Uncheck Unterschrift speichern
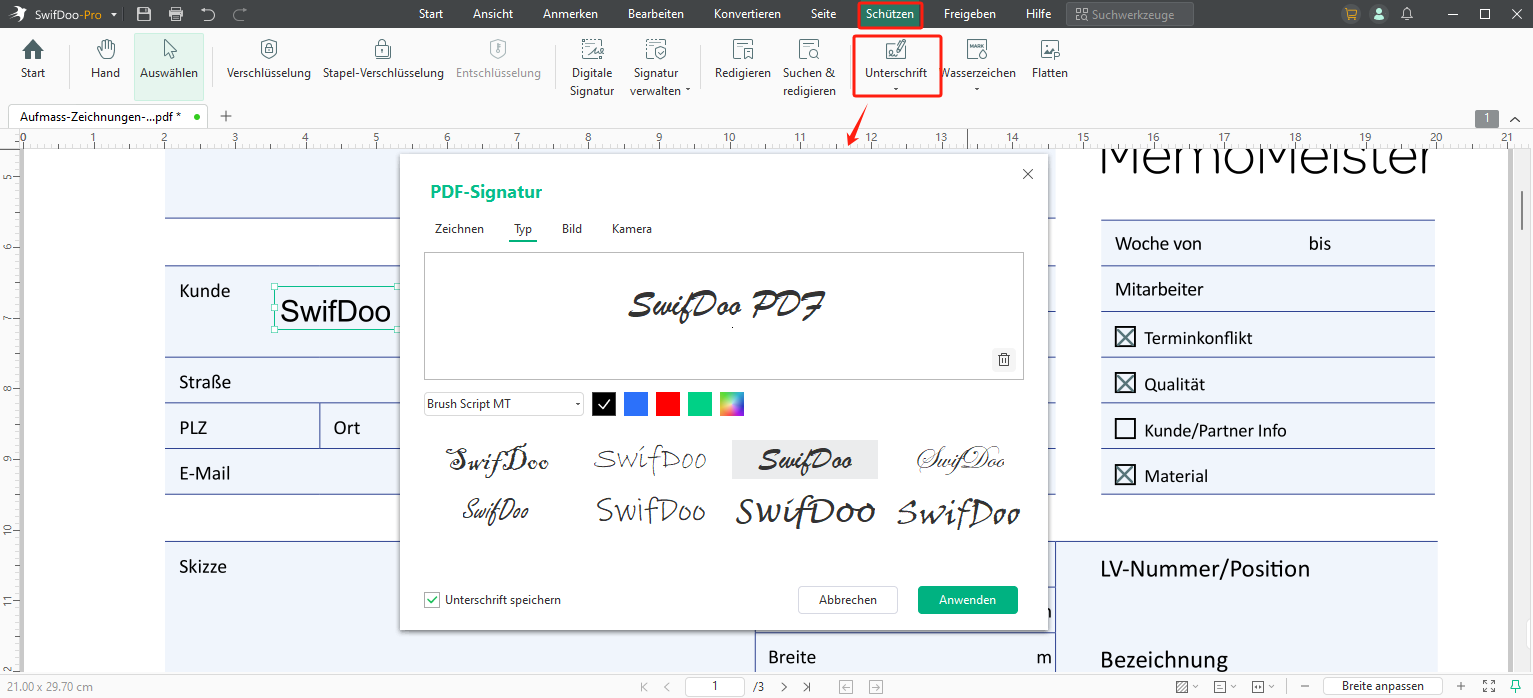The height and width of the screenshot is (698, 1533). tap(432, 599)
